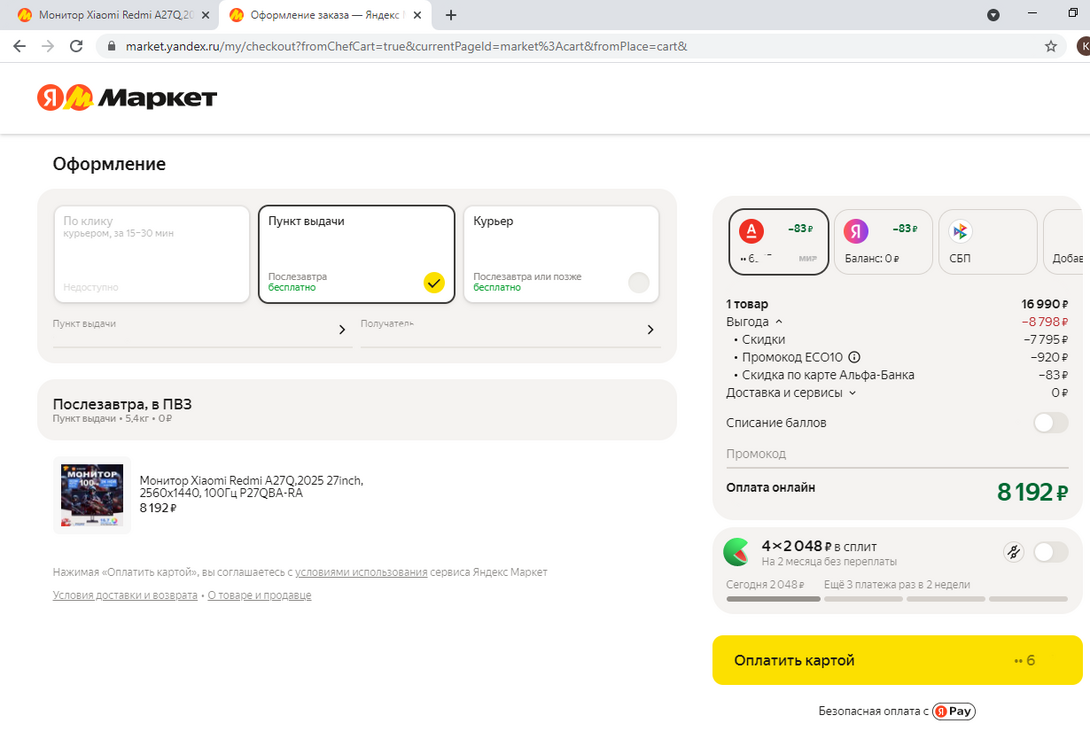Toggle Списание баллов switch
This screenshot has width=1090, height=731.
1050,422
